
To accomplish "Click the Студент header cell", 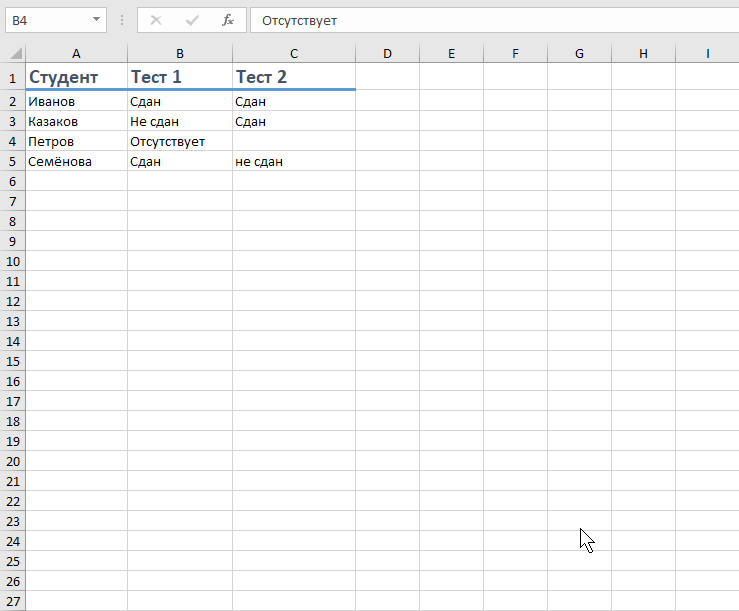I will tap(77, 77).
